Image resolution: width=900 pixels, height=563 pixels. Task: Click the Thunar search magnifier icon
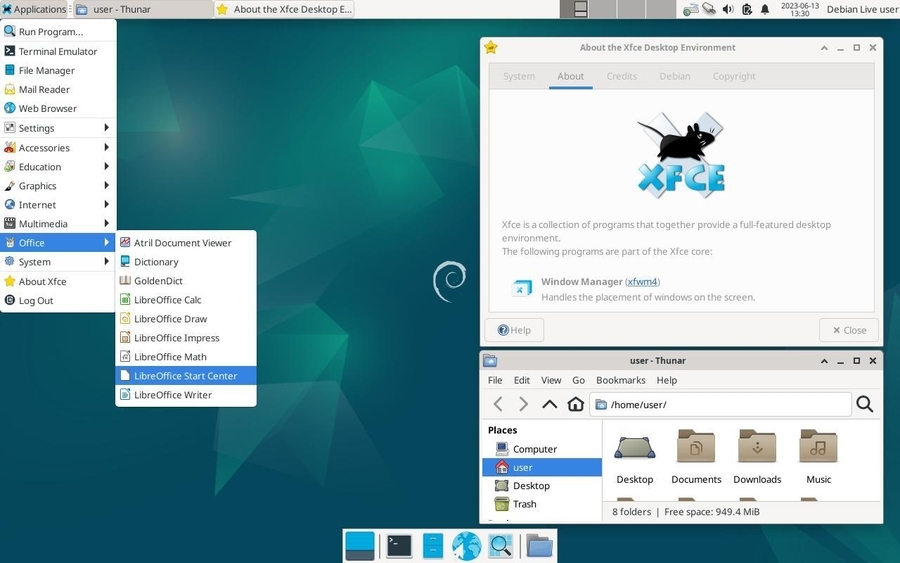click(865, 404)
